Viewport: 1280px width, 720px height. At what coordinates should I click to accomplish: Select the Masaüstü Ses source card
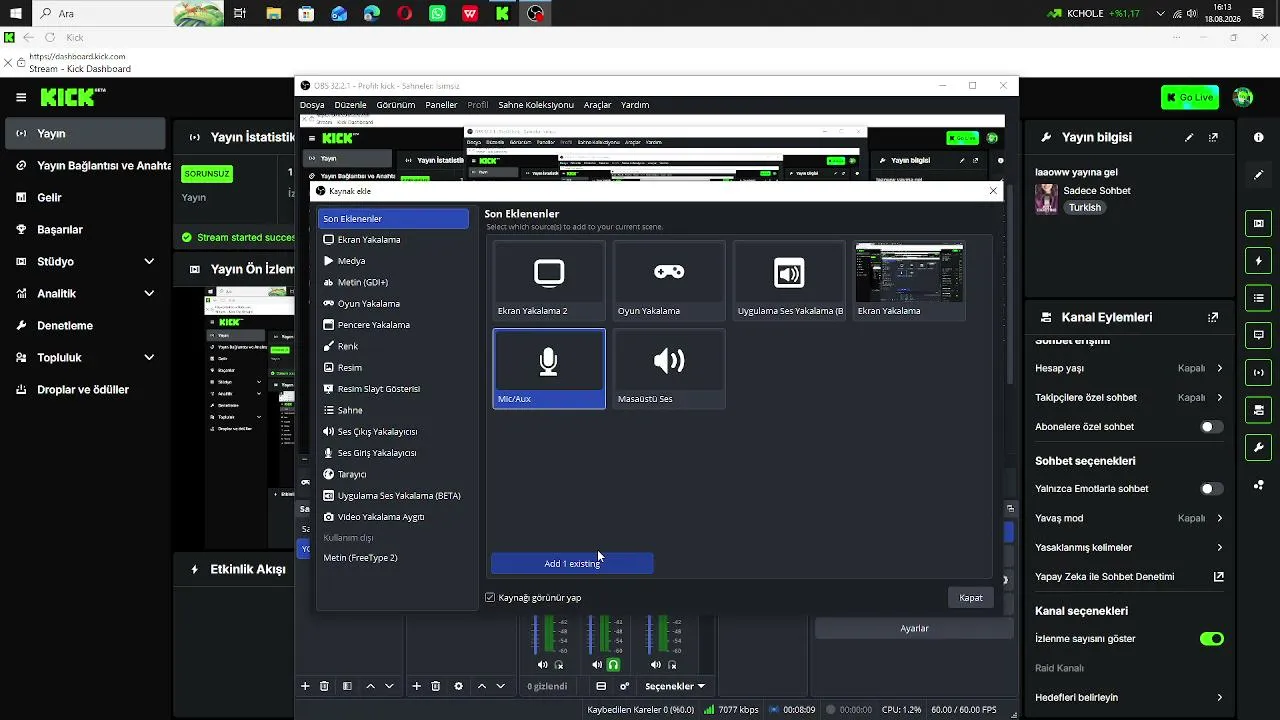669,368
